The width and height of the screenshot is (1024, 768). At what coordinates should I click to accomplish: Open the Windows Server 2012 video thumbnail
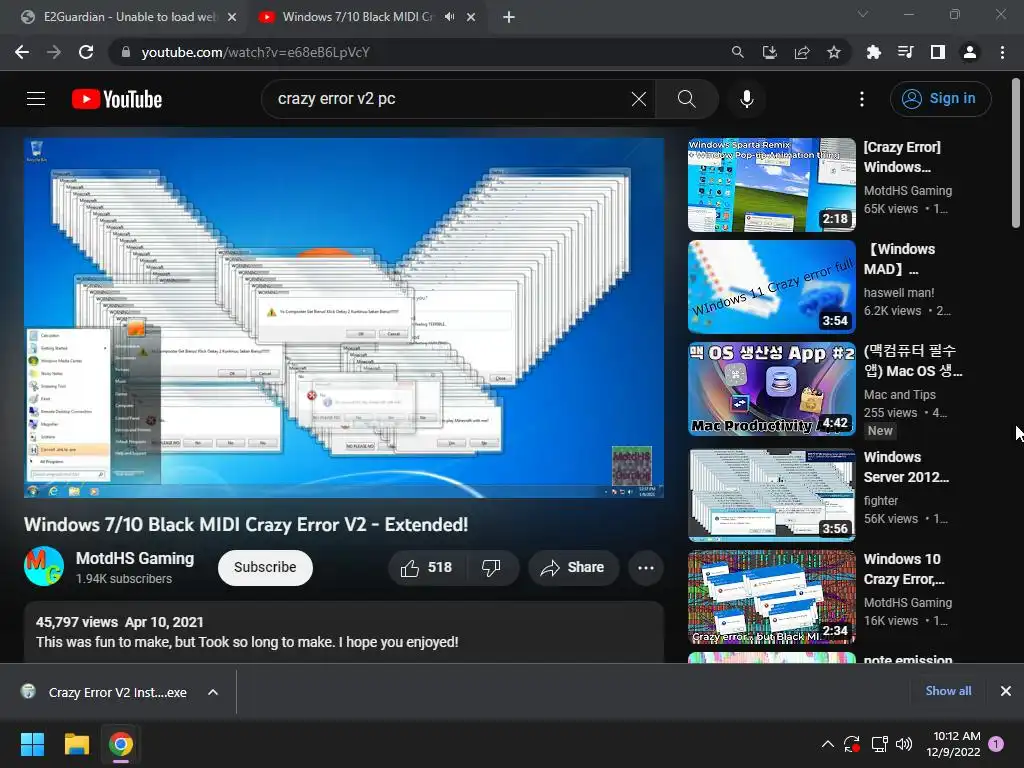[x=771, y=495]
